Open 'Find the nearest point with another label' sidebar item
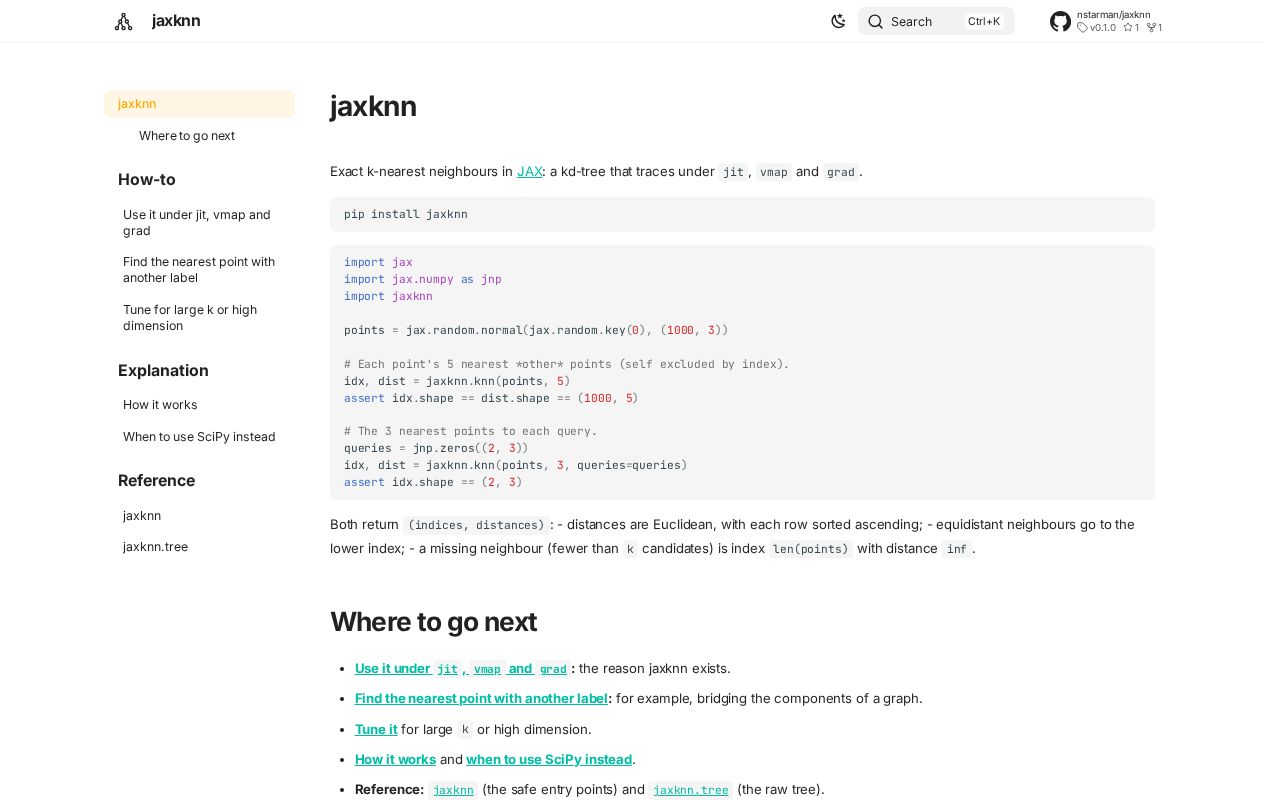 click(199, 270)
